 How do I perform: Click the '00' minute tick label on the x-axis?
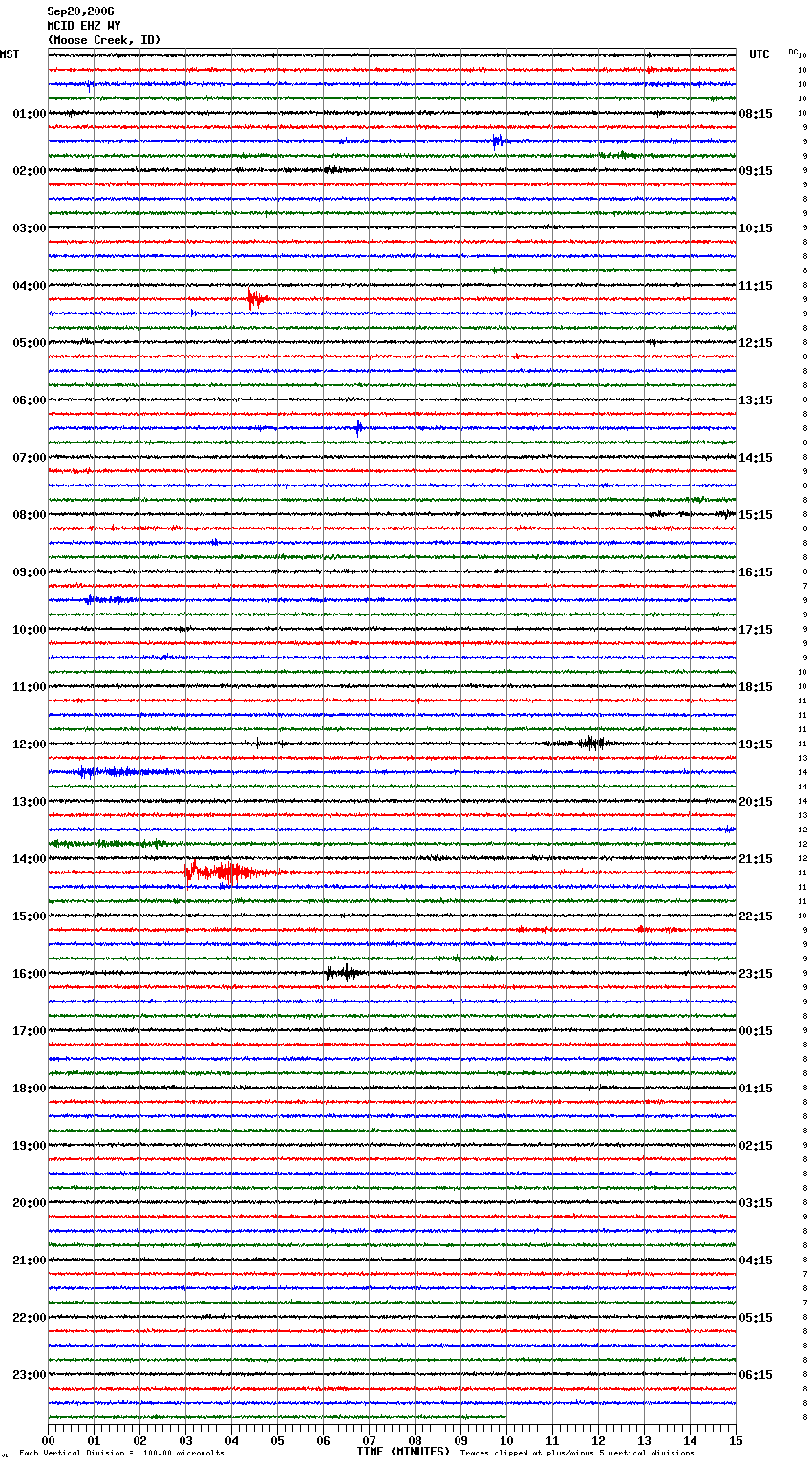[x=48, y=1440]
